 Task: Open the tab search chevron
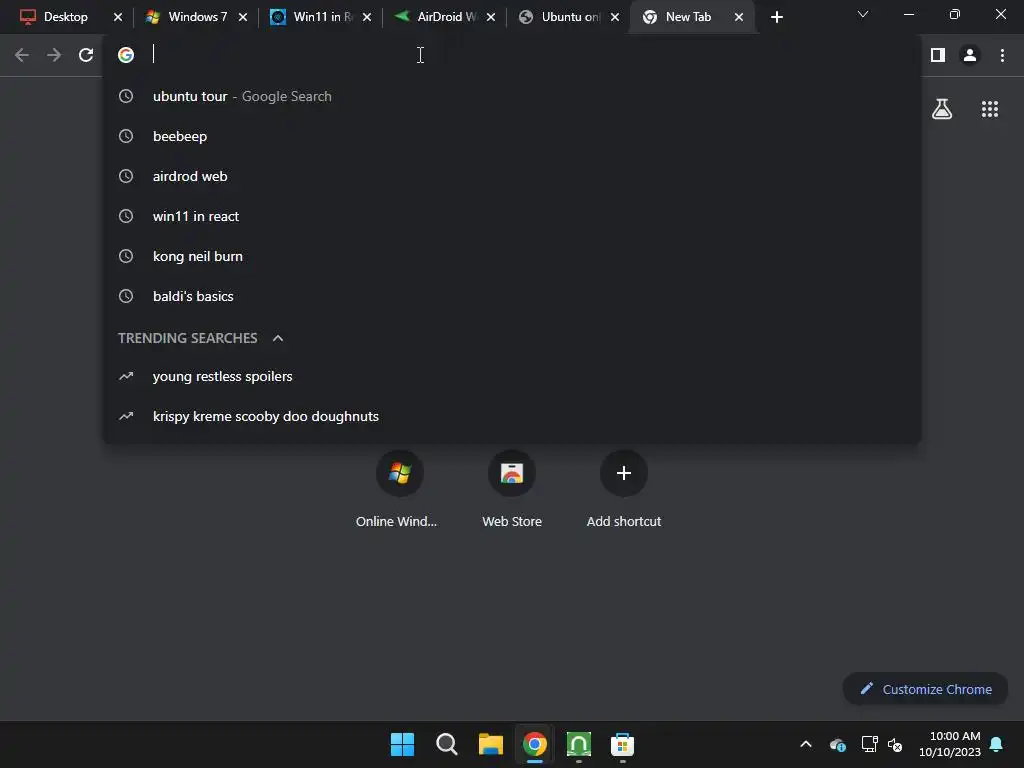863,14
